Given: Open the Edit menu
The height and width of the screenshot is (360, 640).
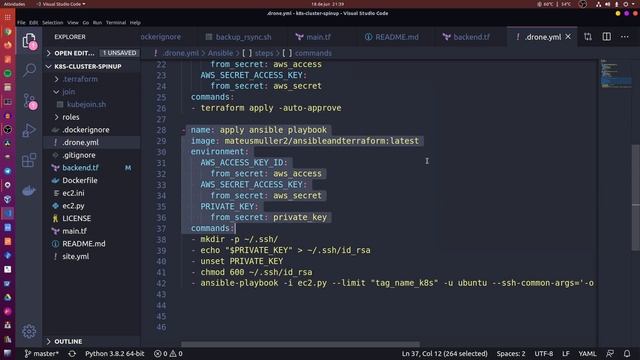Looking at the screenshot, I should (33, 22).
